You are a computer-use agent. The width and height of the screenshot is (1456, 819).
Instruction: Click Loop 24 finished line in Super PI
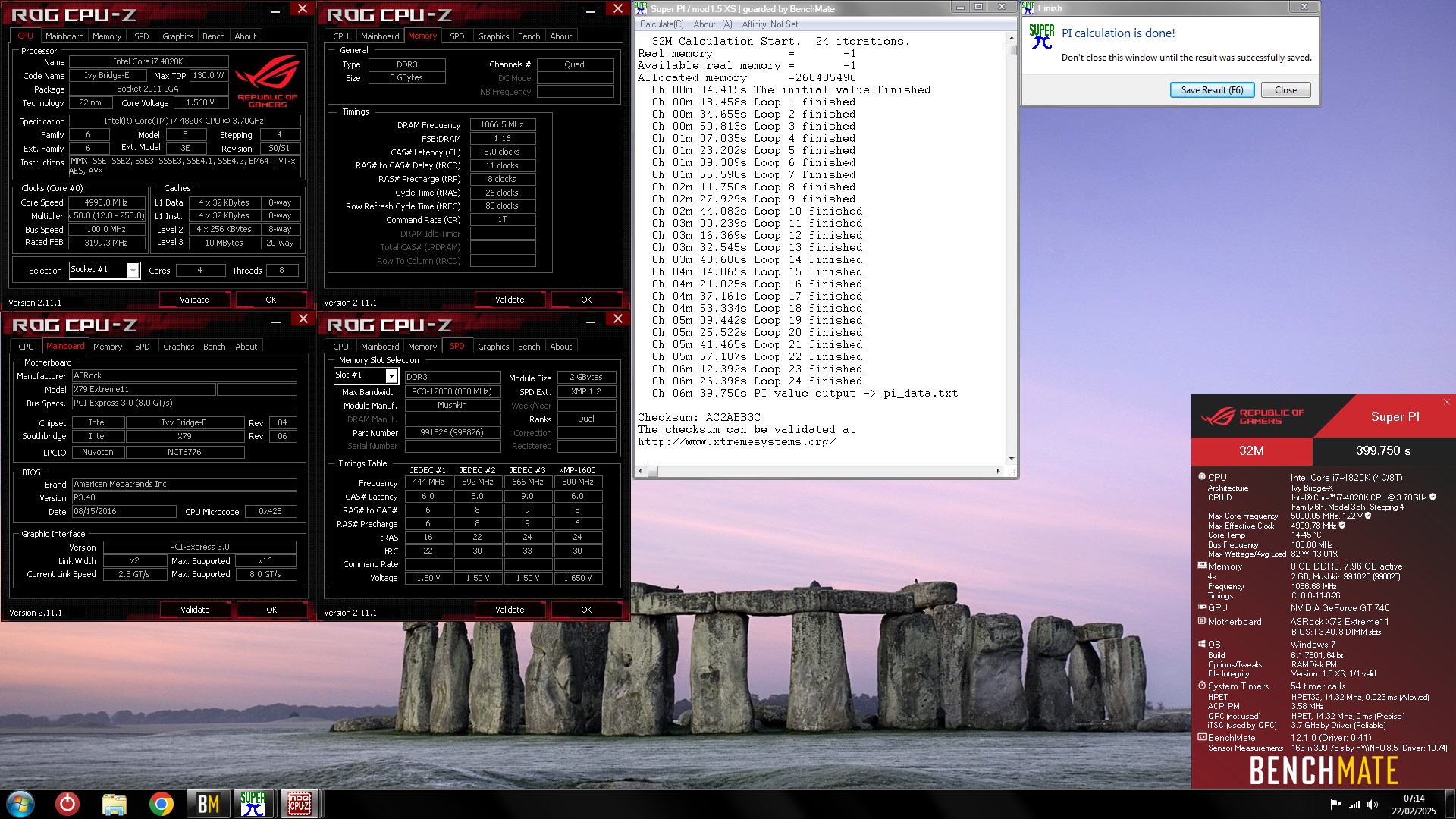coord(758,381)
